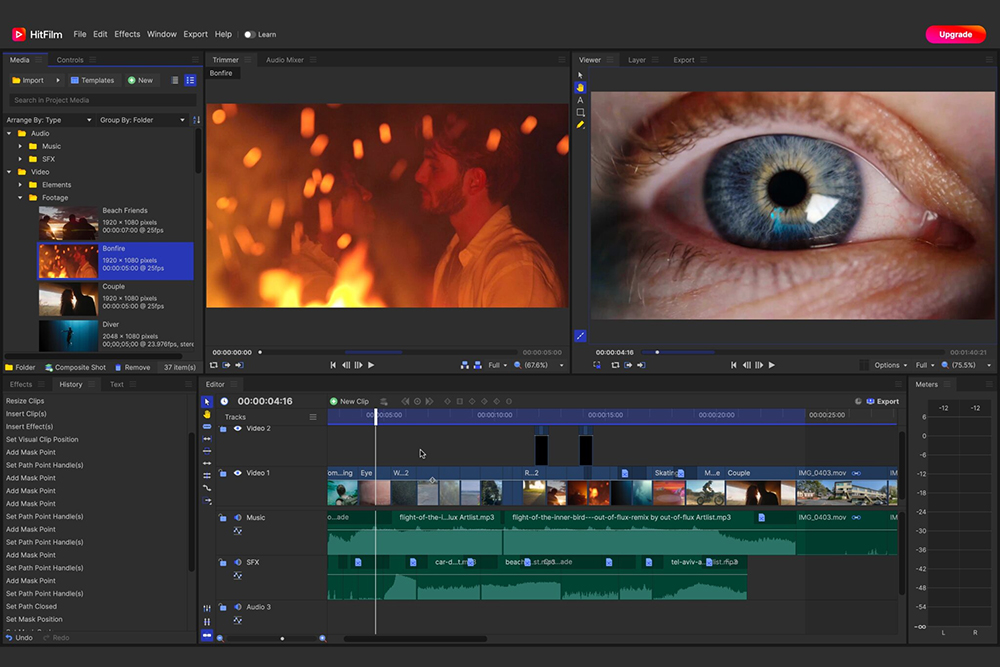1000x667 pixels.
Task: Click the selection arrow tool in the Editor
Action: point(207,401)
